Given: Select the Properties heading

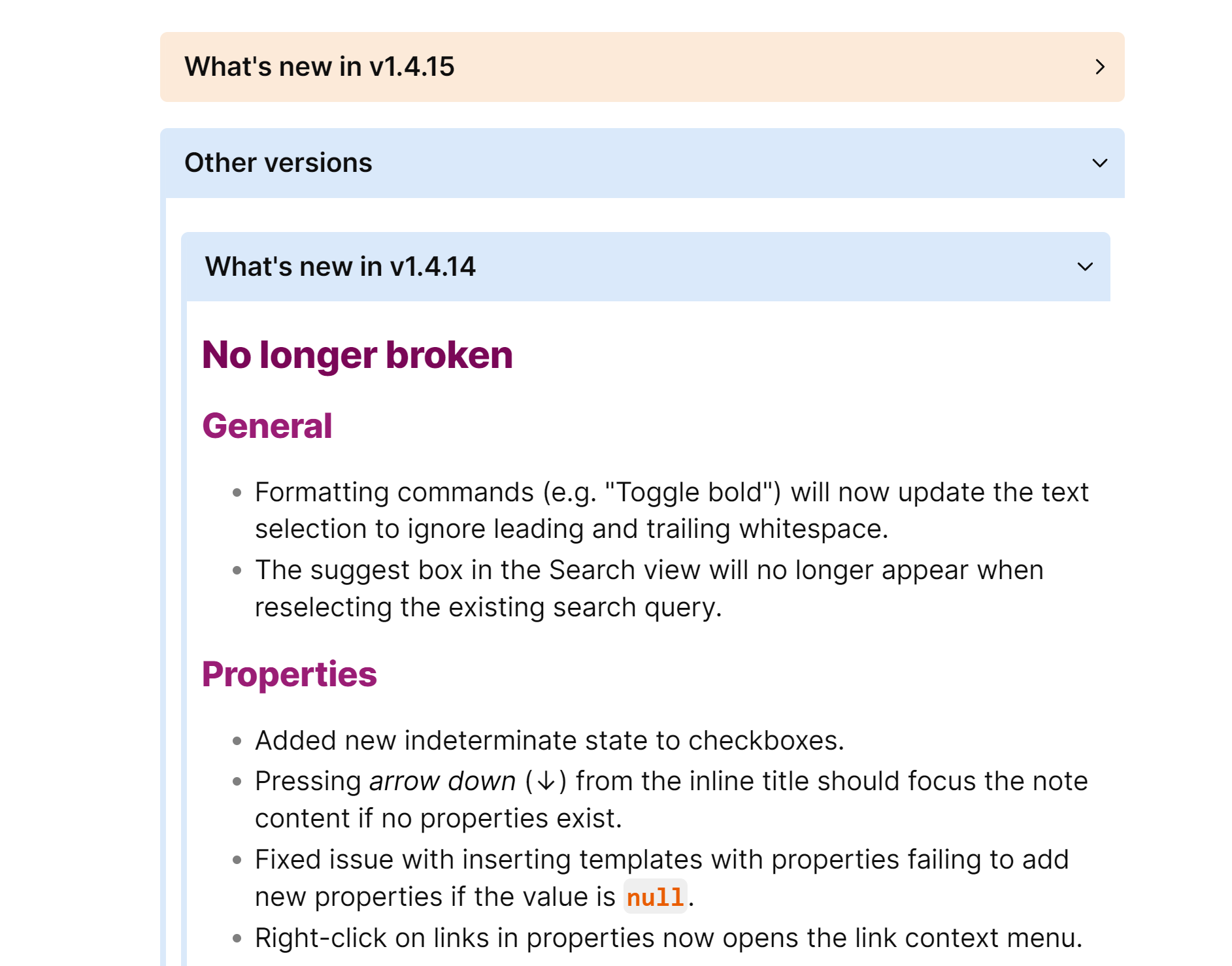Looking at the screenshot, I should point(289,675).
